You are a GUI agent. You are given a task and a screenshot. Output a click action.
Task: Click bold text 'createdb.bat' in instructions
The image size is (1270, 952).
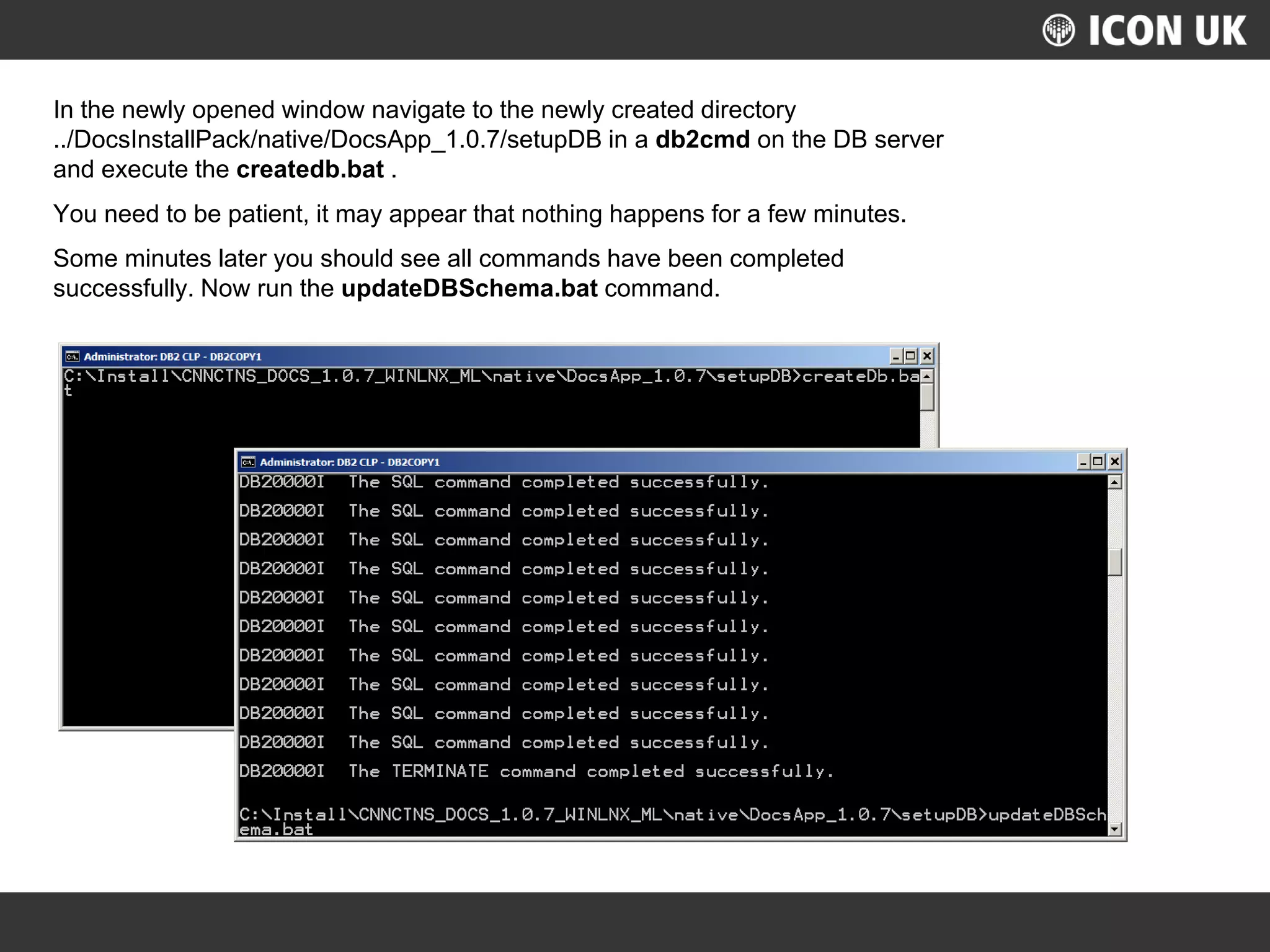pyautogui.click(x=310, y=169)
